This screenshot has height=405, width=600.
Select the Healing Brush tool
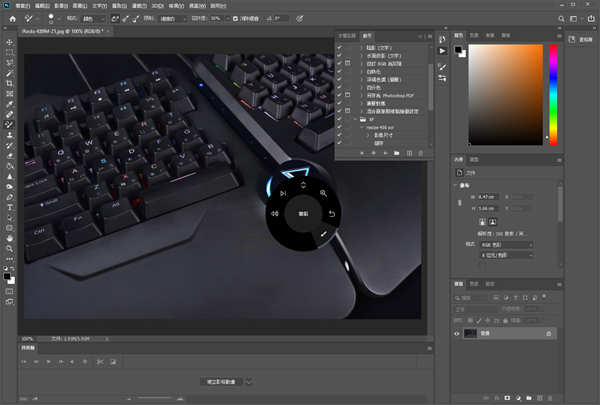pyautogui.click(x=10, y=114)
